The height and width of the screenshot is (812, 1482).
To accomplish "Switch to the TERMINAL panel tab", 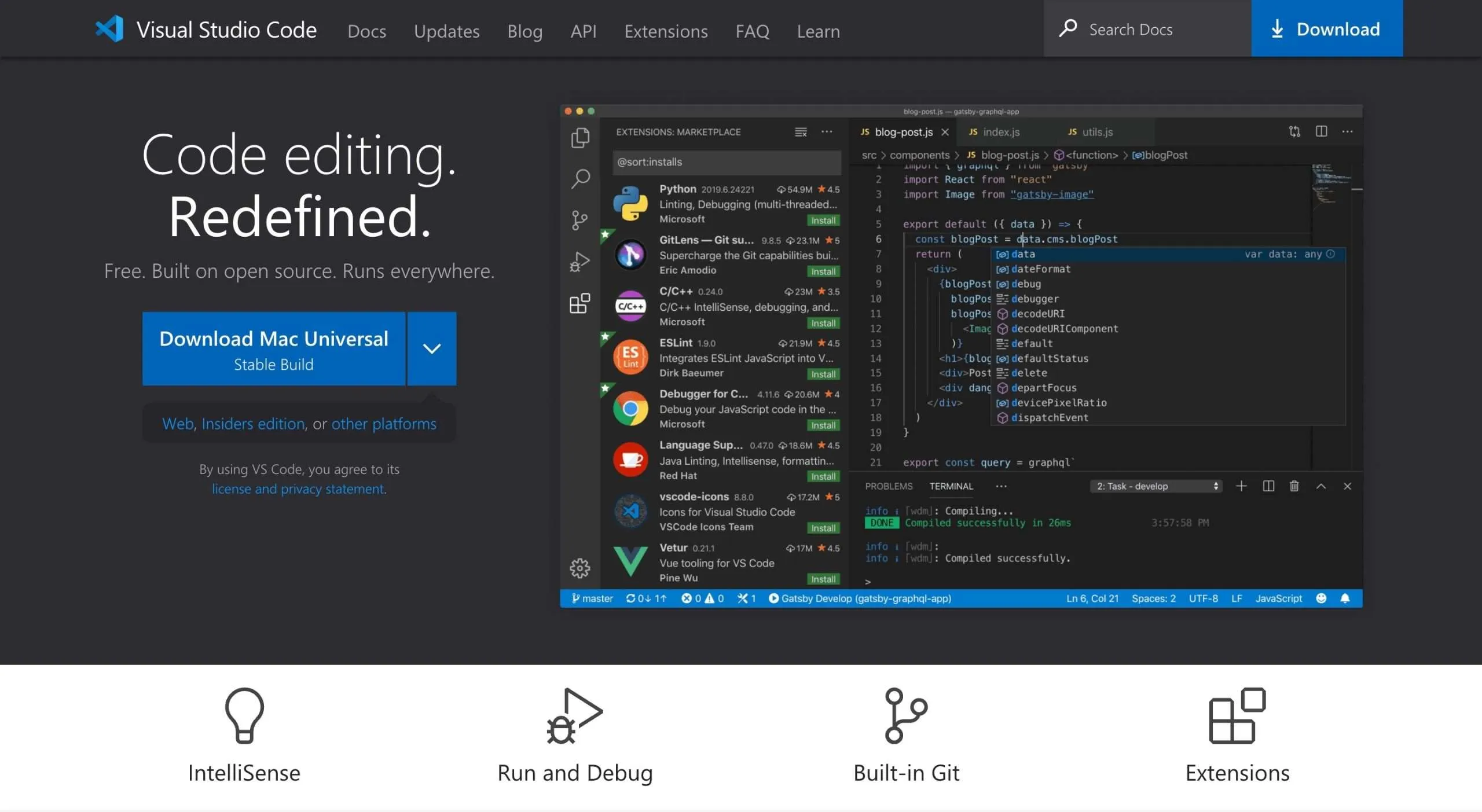I will point(951,486).
